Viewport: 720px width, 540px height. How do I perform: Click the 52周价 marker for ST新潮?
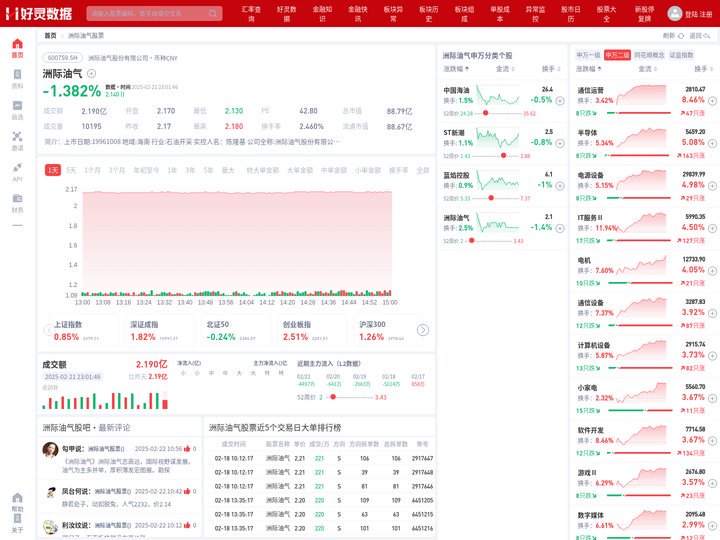pyautogui.click(x=503, y=156)
